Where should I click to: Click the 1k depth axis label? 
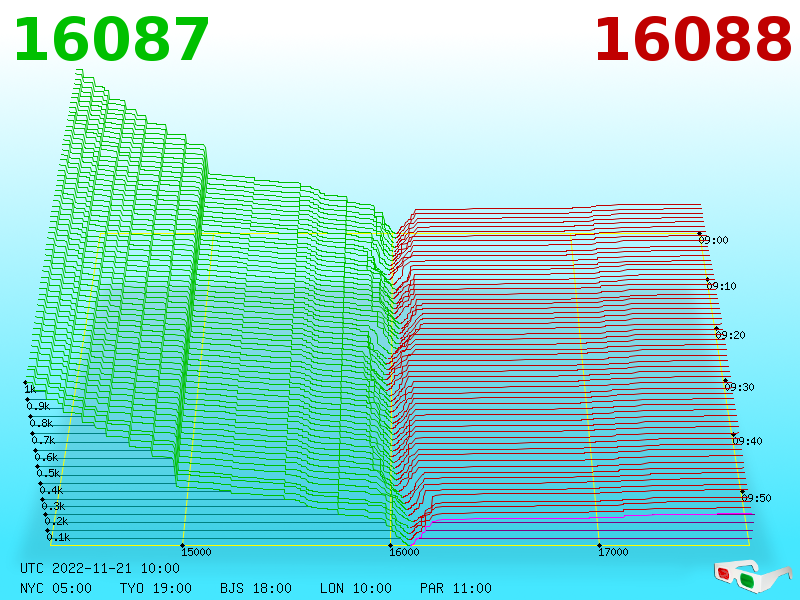click(x=30, y=389)
